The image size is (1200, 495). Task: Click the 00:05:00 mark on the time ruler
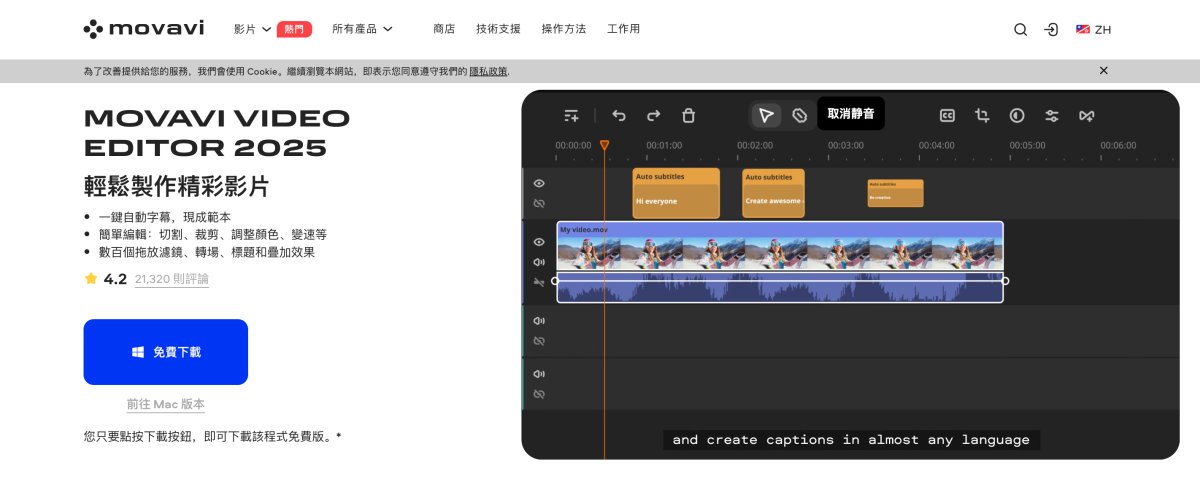pos(1027,145)
